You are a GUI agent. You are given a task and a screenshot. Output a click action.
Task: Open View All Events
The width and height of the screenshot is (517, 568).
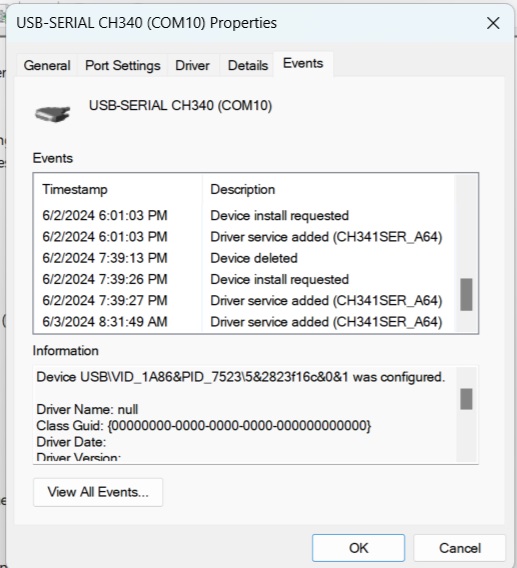pyautogui.click(x=98, y=492)
